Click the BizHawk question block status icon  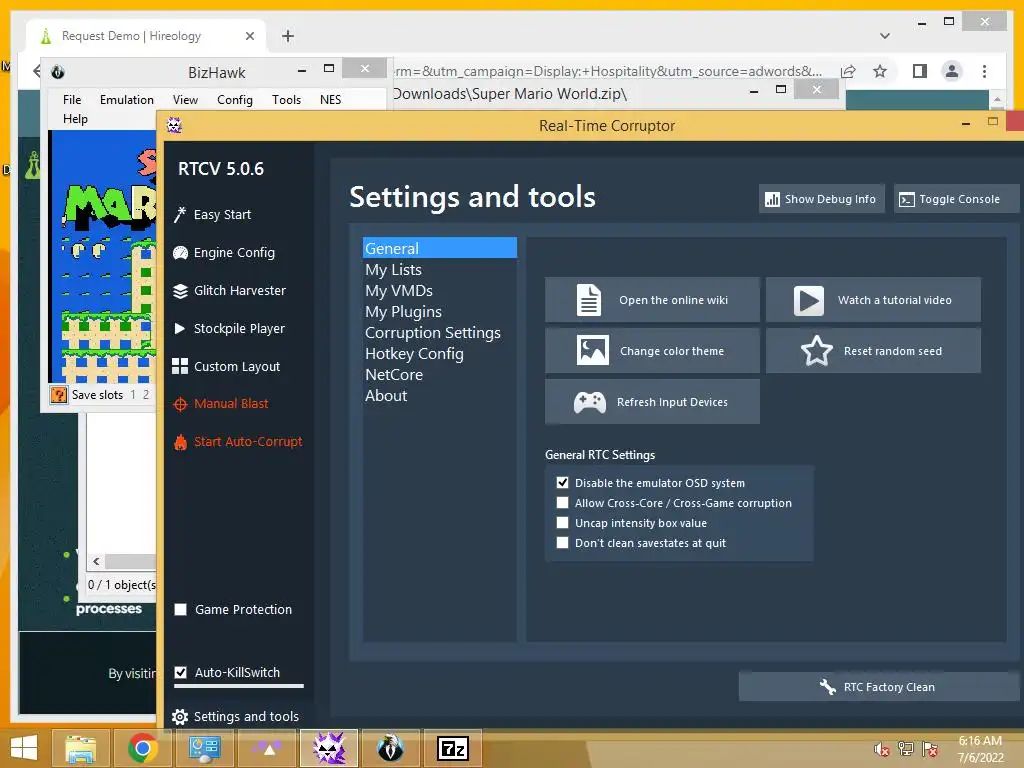point(59,394)
